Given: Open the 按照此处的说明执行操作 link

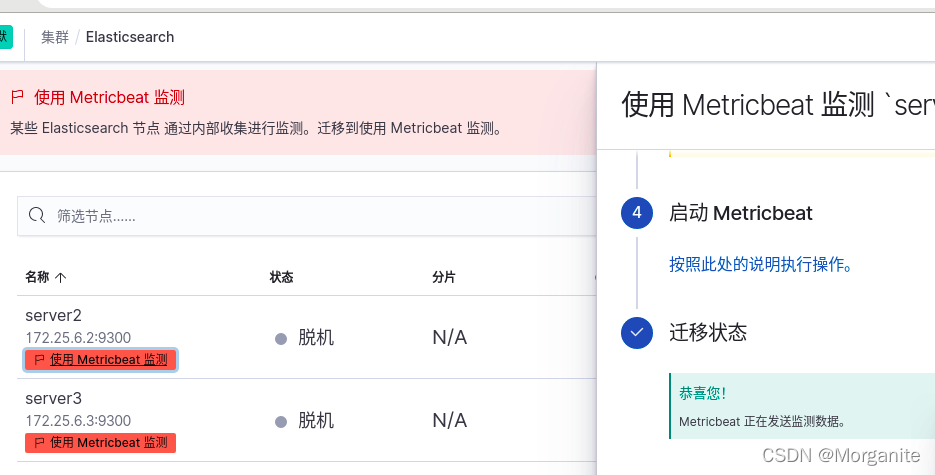Looking at the screenshot, I should [760, 264].
